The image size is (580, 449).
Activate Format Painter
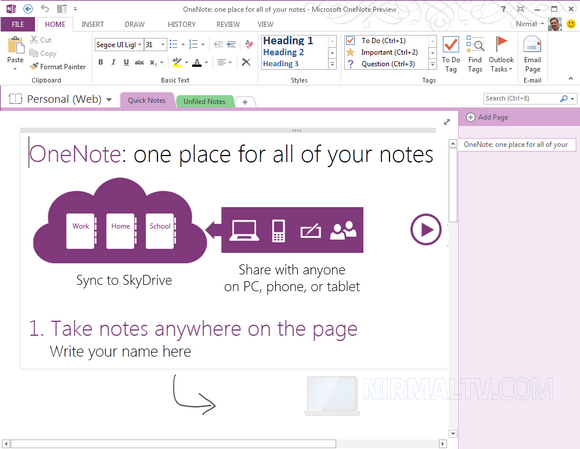click(x=58, y=67)
